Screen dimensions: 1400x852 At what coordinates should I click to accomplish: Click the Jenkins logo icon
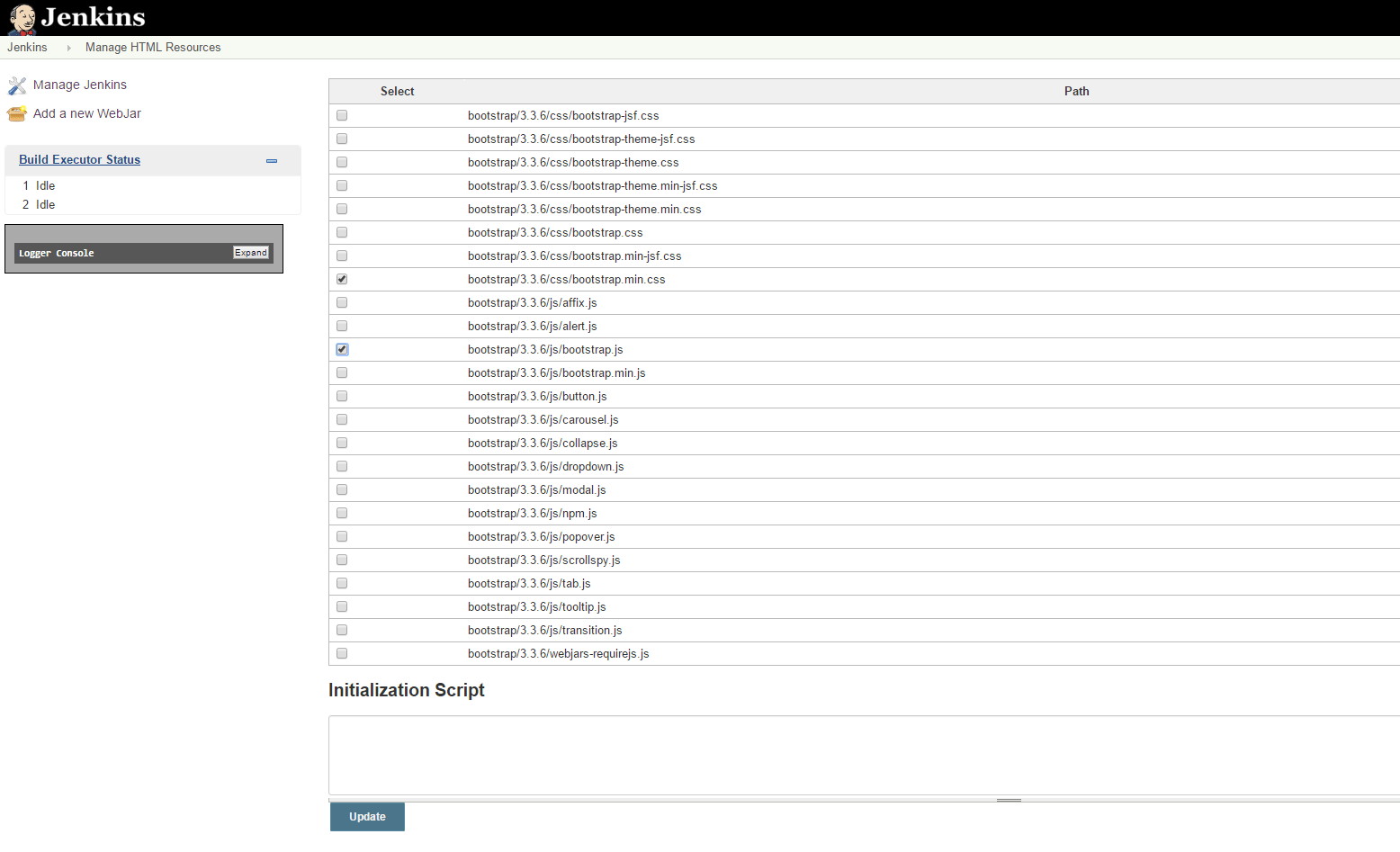point(20,18)
